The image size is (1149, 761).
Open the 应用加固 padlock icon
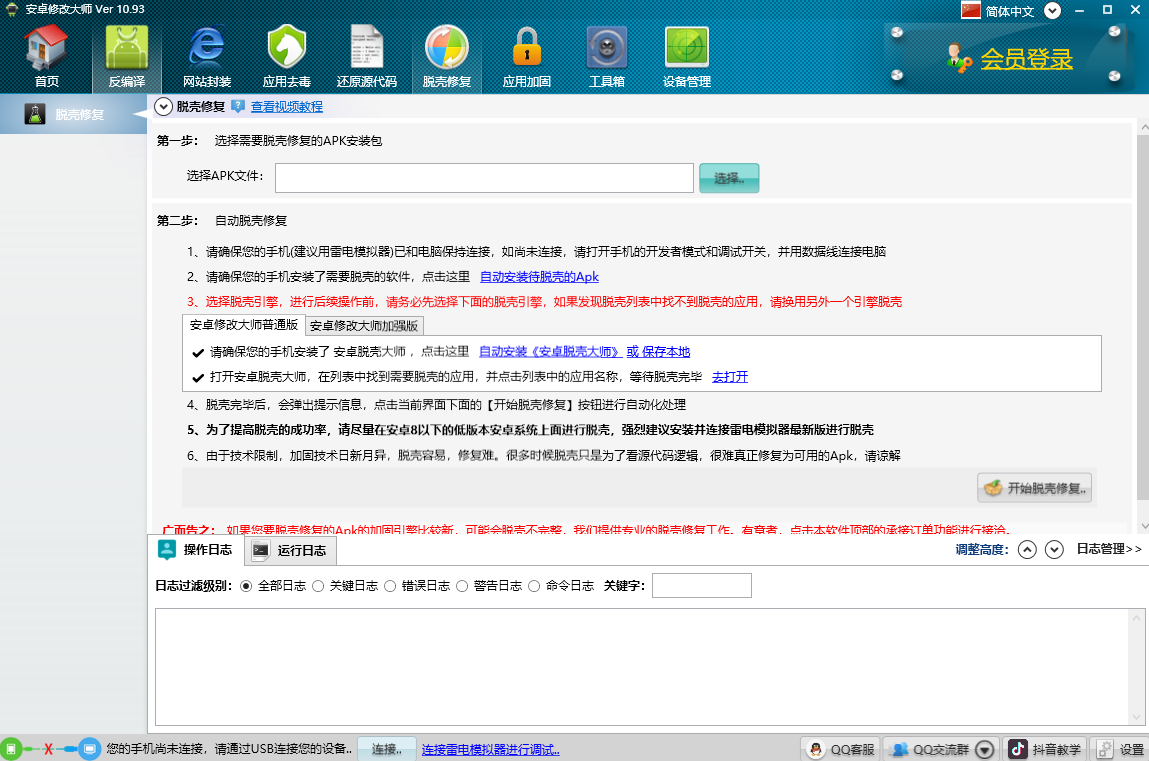click(x=526, y=56)
